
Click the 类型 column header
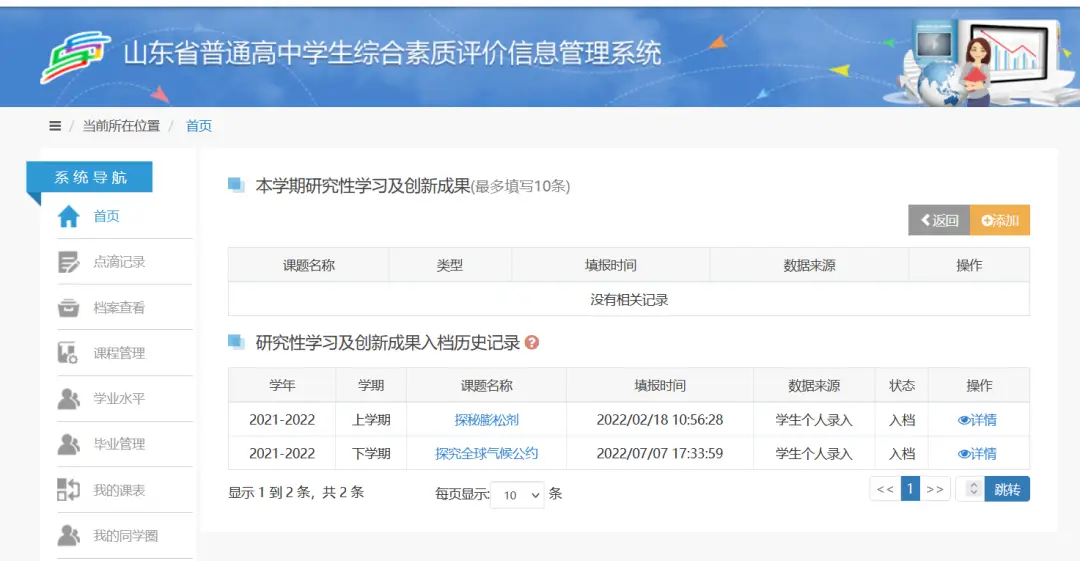pyautogui.click(x=450, y=265)
